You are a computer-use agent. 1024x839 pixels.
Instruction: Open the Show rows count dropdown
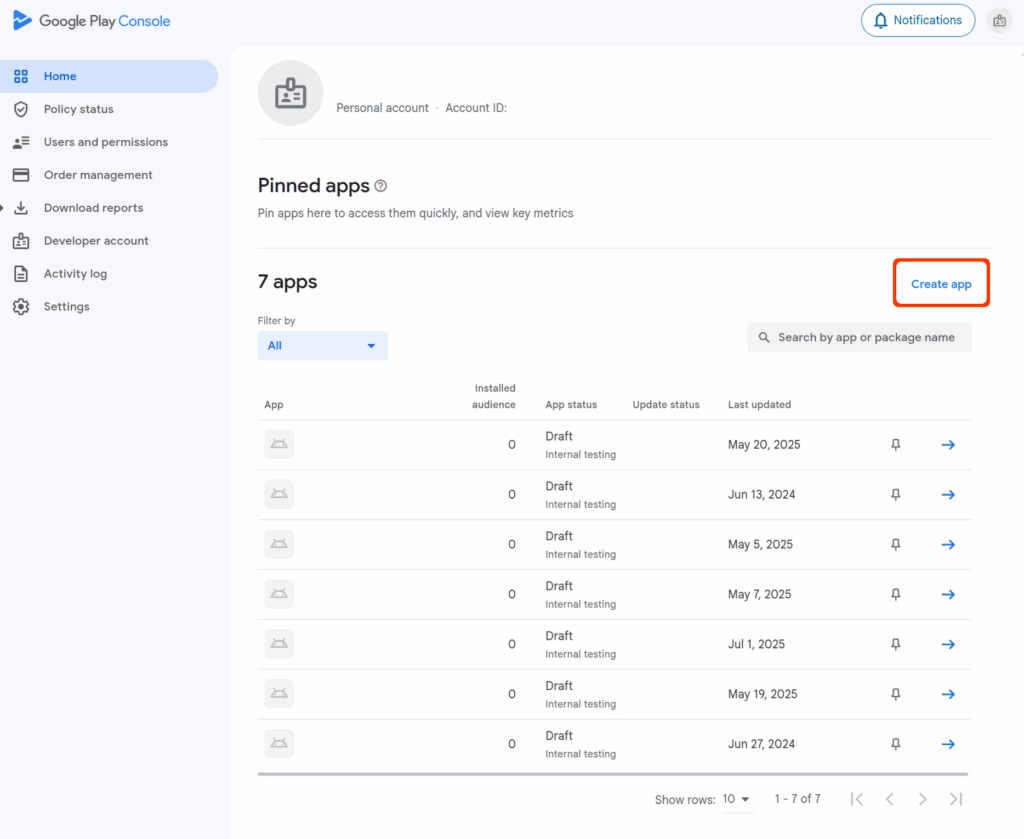point(736,799)
